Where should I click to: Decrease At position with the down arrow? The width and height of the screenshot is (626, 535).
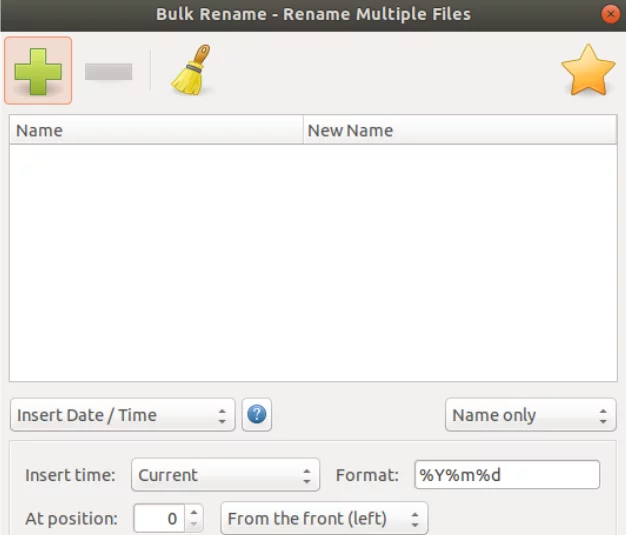pyautogui.click(x=195, y=525)
